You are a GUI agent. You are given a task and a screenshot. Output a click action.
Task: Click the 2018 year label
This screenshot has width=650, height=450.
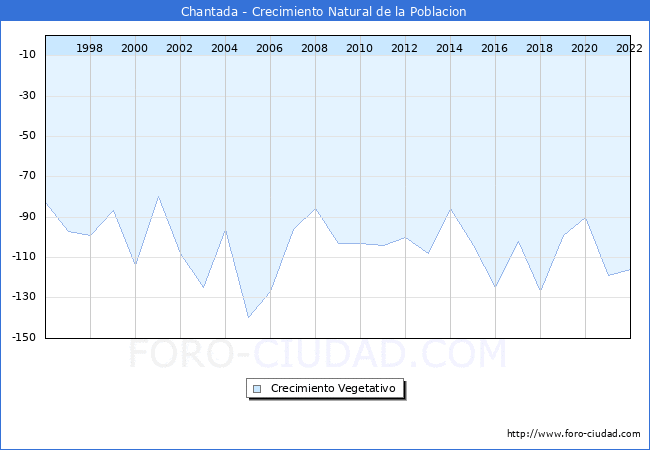coord(539,48)
